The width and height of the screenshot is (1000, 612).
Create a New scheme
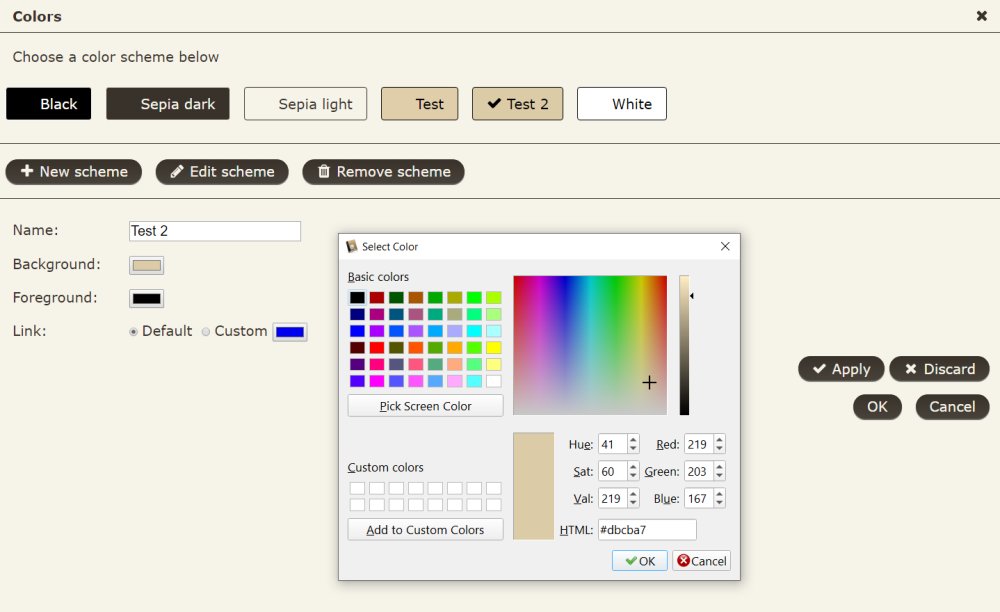[x=74, y=171]
